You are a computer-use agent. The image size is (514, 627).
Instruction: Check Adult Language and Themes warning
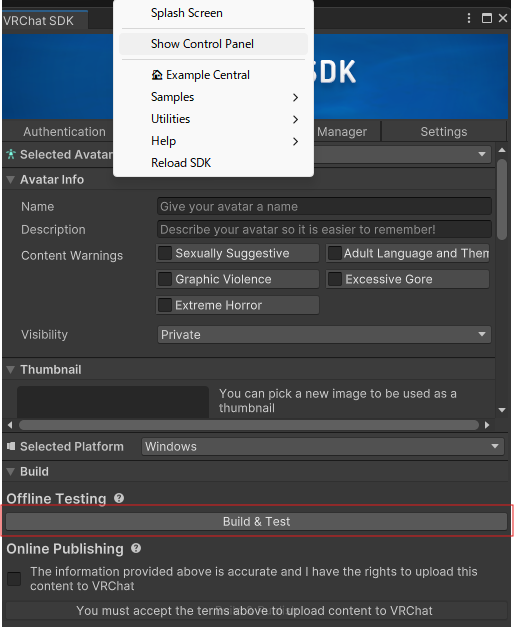[x=334, y=253]
